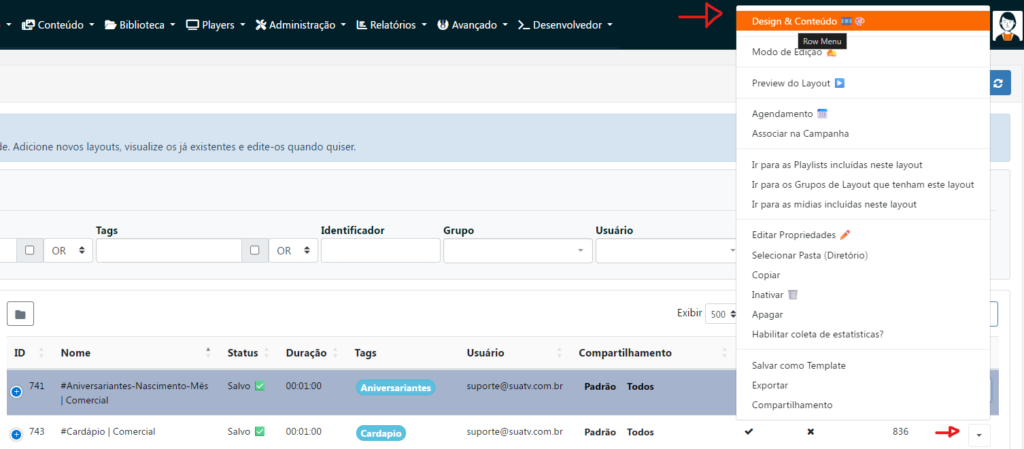Viewport: 1024px width, 449px height.
Task: Click the folder icon button
Action: (x=20, y=314)
